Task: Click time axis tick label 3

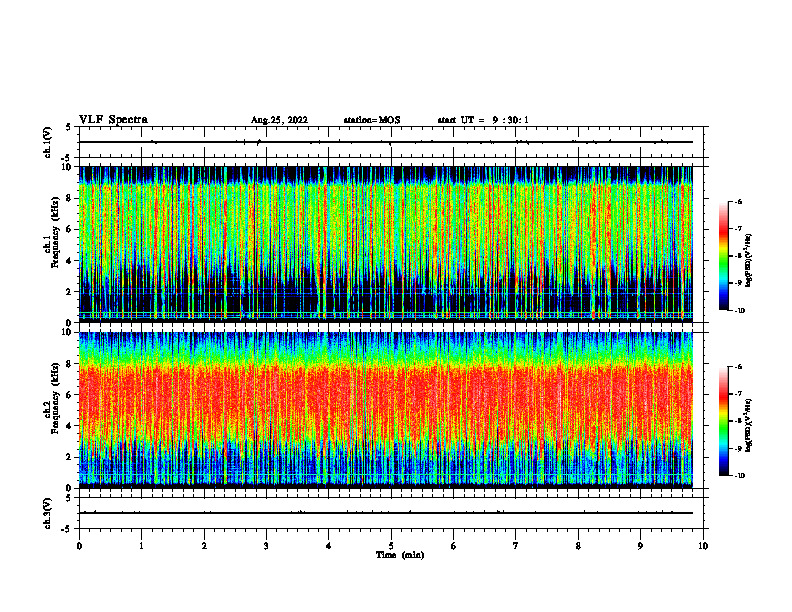Action: click(266, 546)
